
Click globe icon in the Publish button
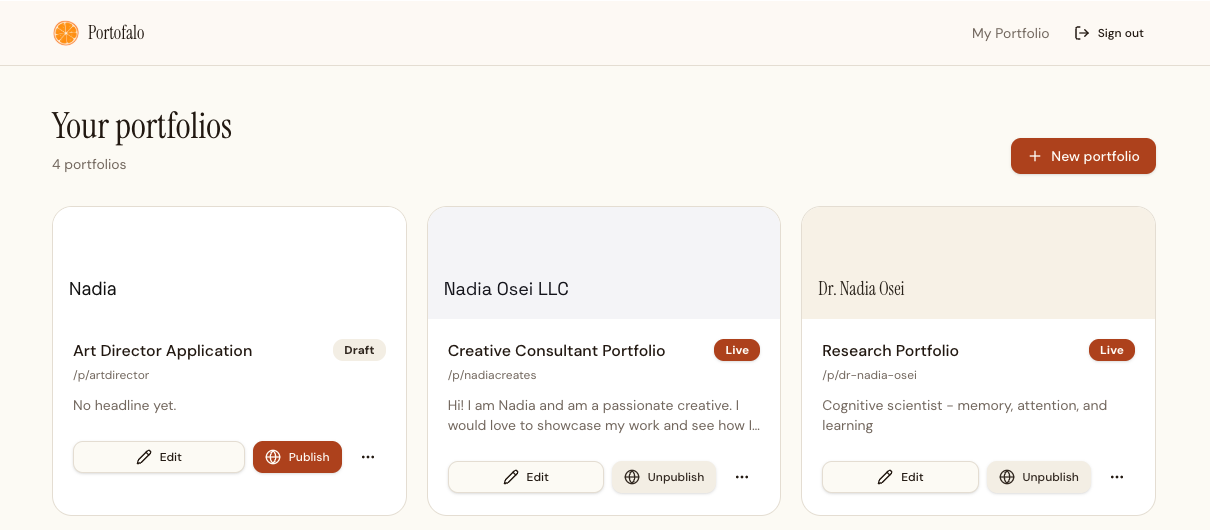[273, 457]
